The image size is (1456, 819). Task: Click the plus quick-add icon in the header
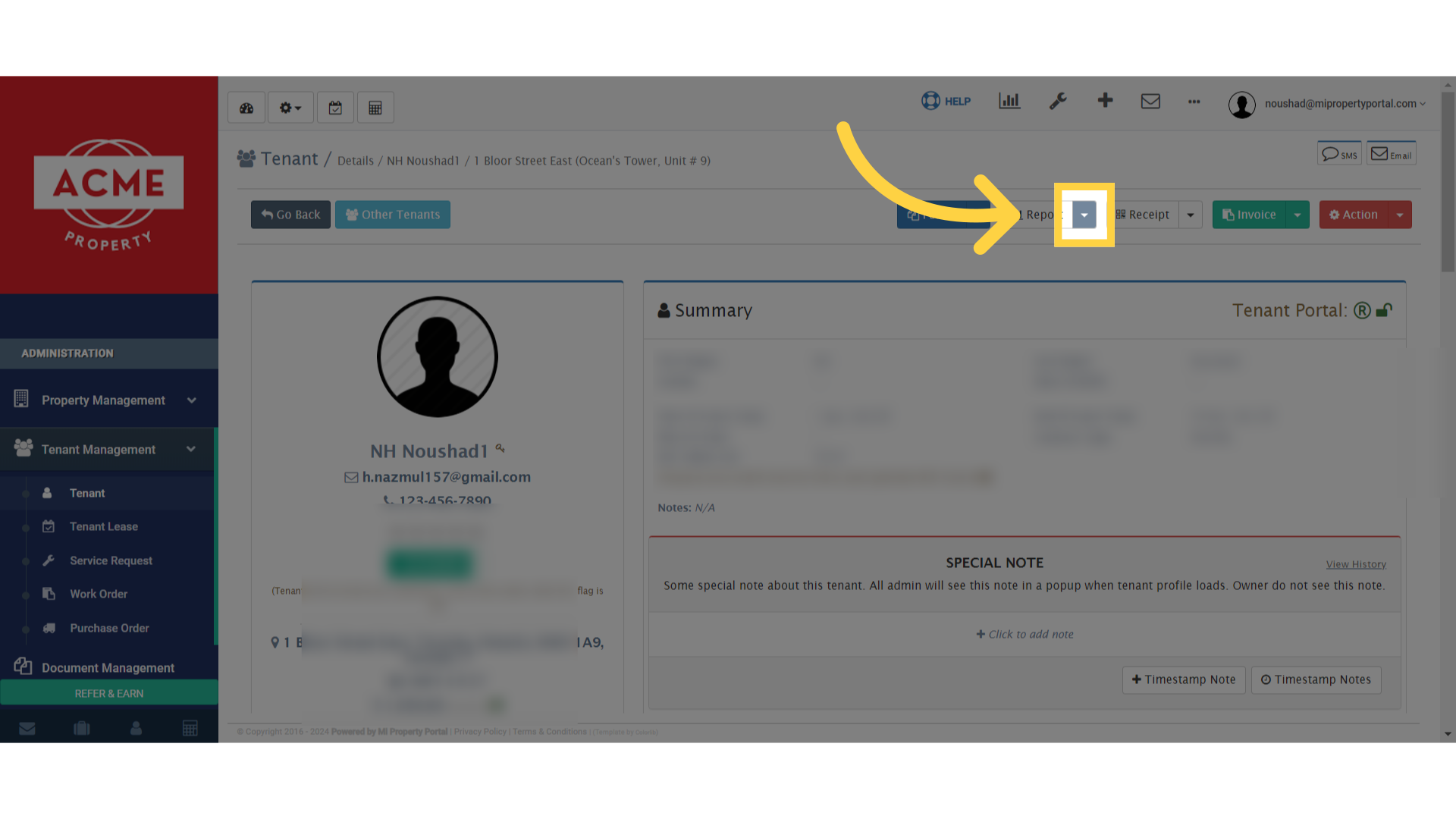click(1105, 101)
